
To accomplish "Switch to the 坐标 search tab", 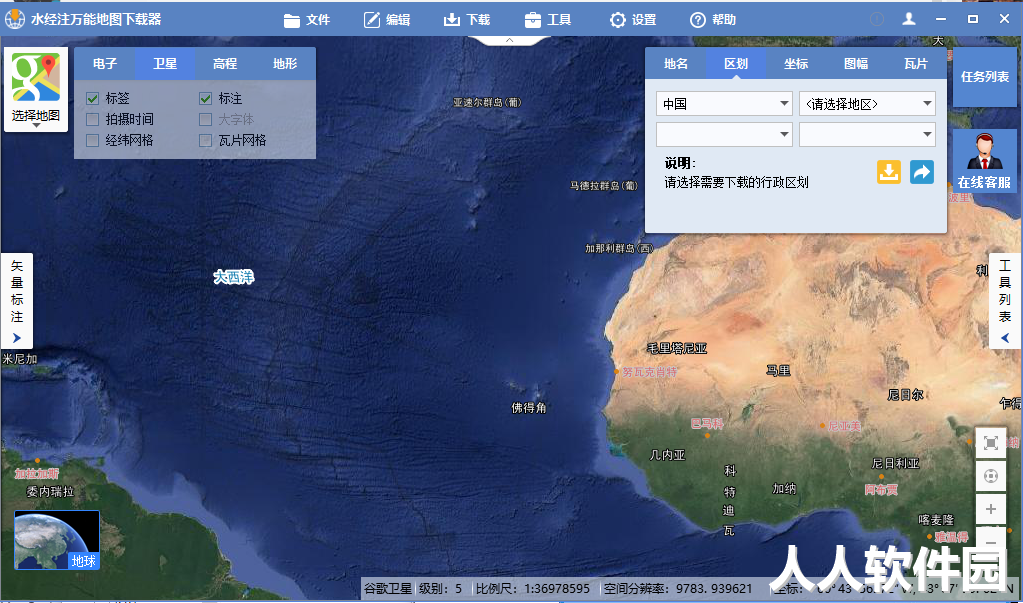I will coord(796,63).
